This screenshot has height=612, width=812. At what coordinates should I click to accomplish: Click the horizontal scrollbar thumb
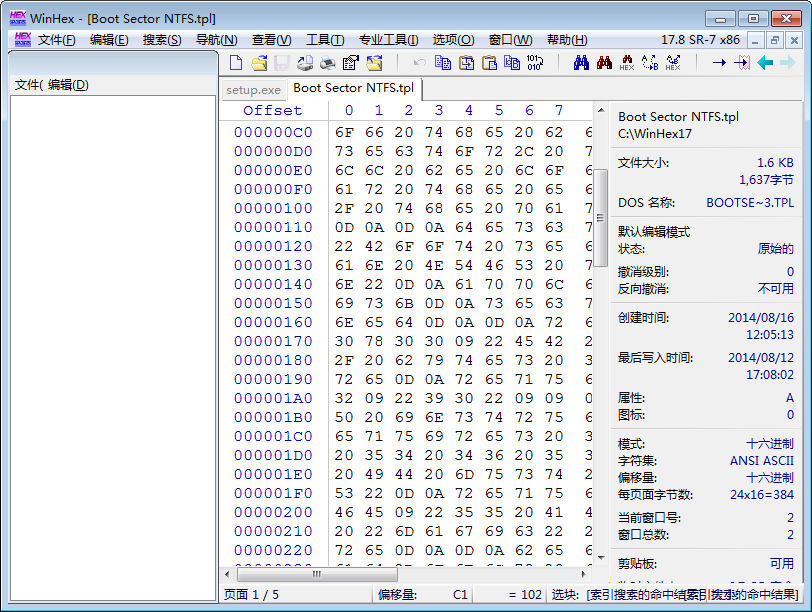pyautogui.click(x=317, y=574)
